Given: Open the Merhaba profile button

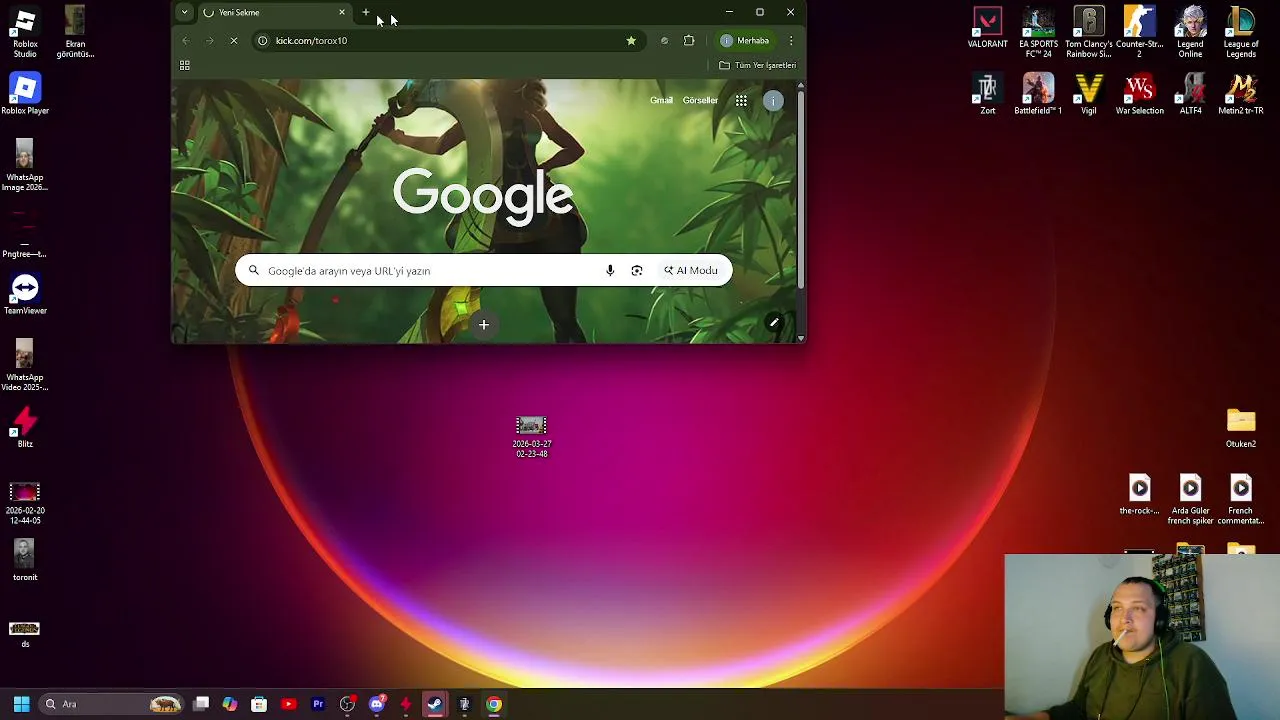Looking at the screenshot, I should 745,41.
